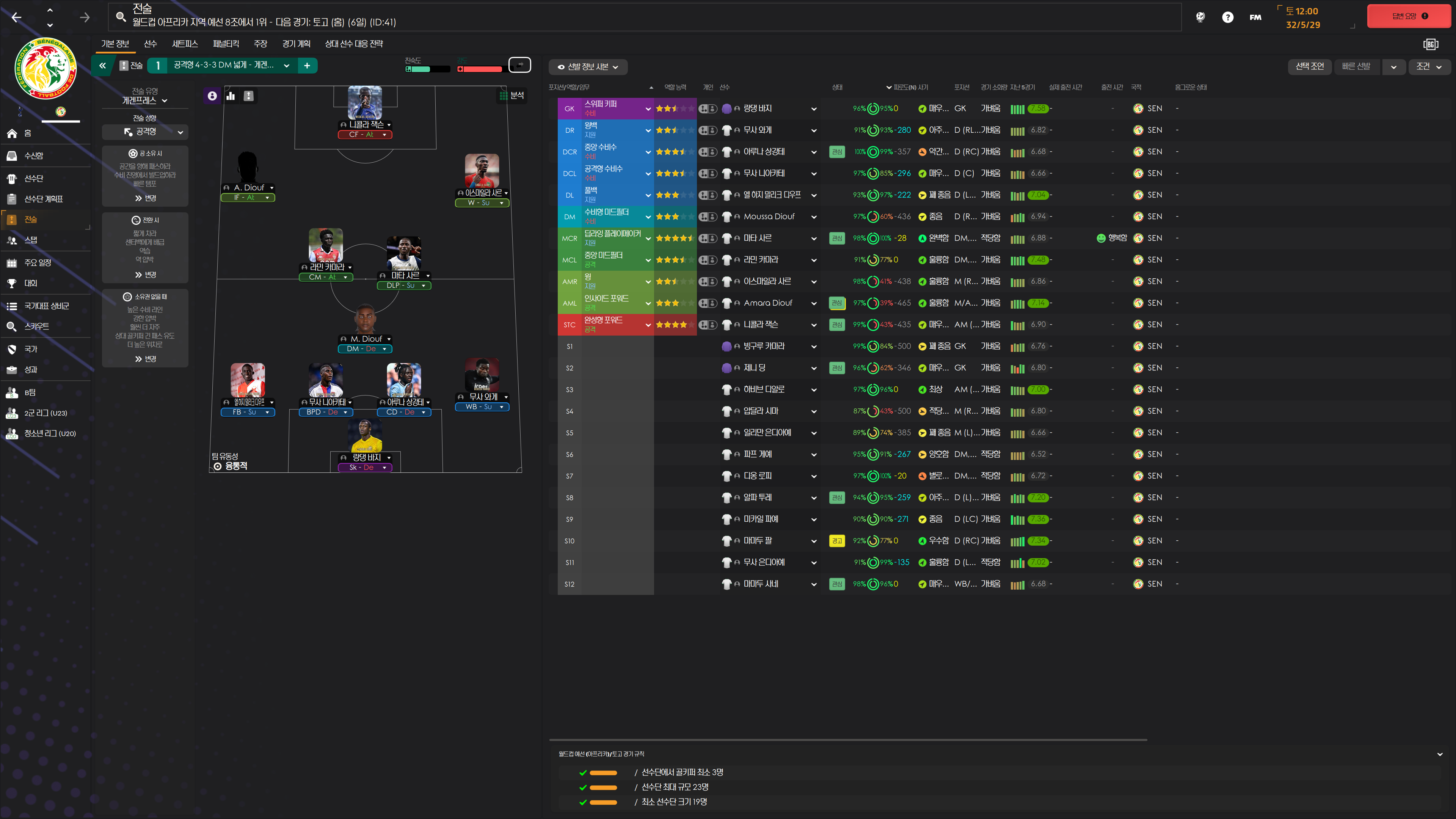1456x819 pixels.
Task: Select the player face view icon
Action: [x=212, y=96]
